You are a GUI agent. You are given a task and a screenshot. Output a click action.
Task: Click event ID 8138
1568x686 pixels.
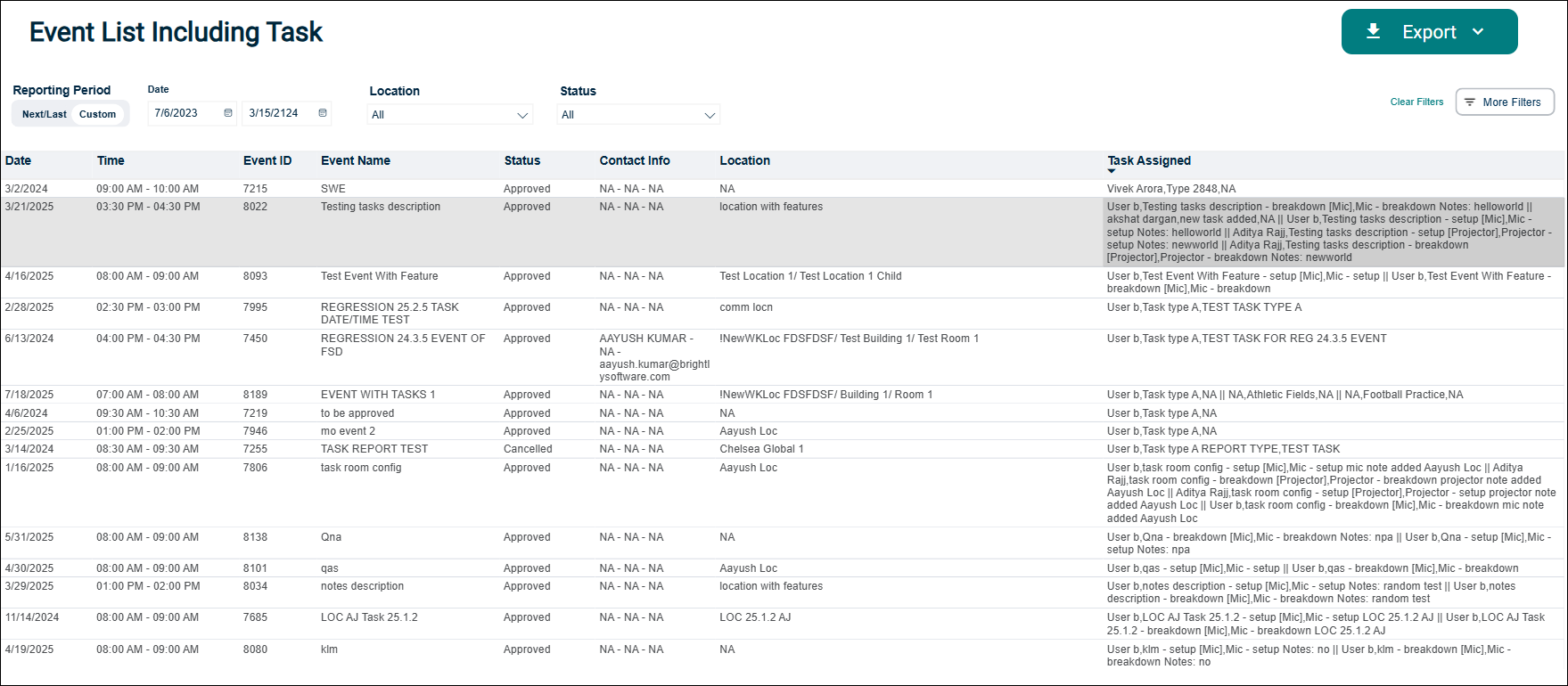[x=255, y=537]
